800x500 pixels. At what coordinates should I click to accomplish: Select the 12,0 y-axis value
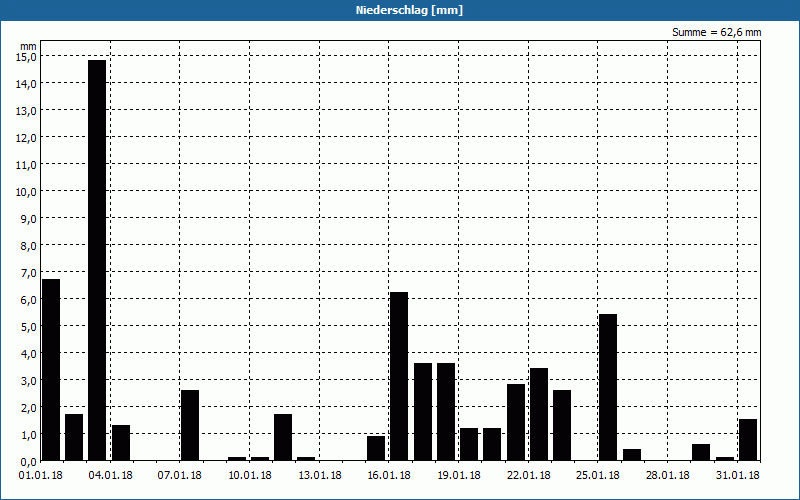[x=26, y=137]
